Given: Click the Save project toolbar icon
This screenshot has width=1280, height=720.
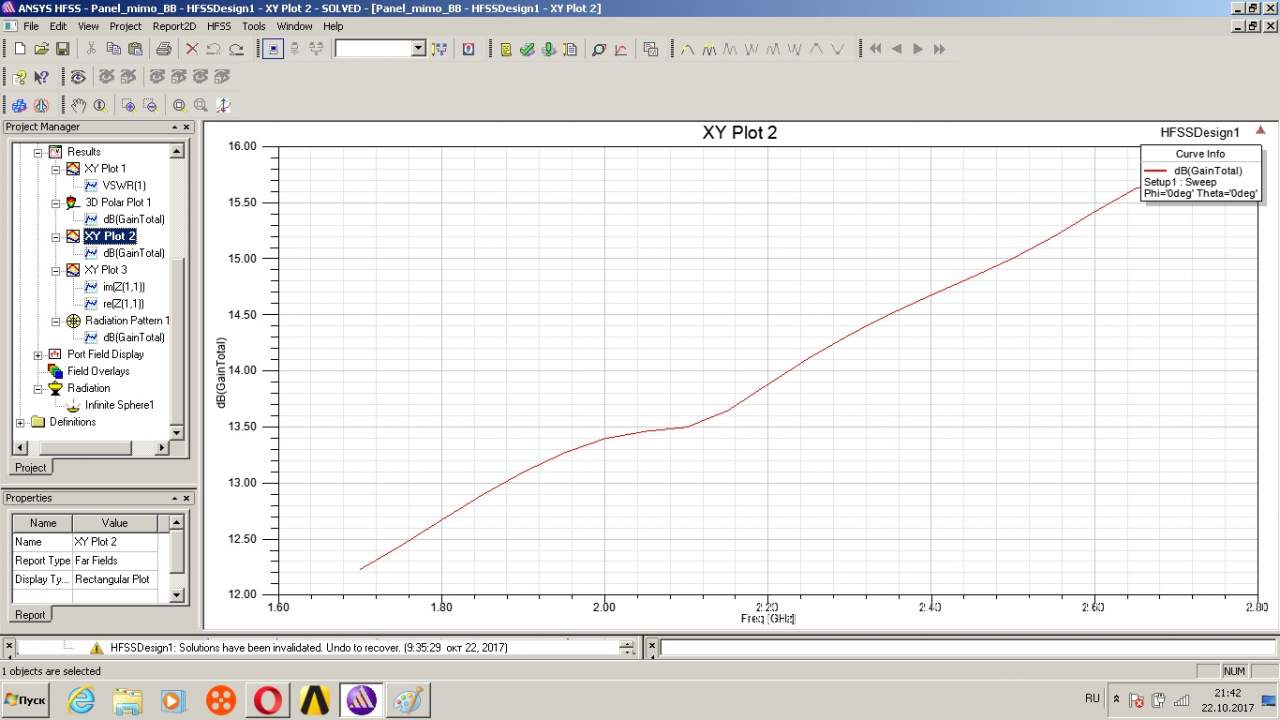Looking at the screenshot, I should [x=62, y=49].
